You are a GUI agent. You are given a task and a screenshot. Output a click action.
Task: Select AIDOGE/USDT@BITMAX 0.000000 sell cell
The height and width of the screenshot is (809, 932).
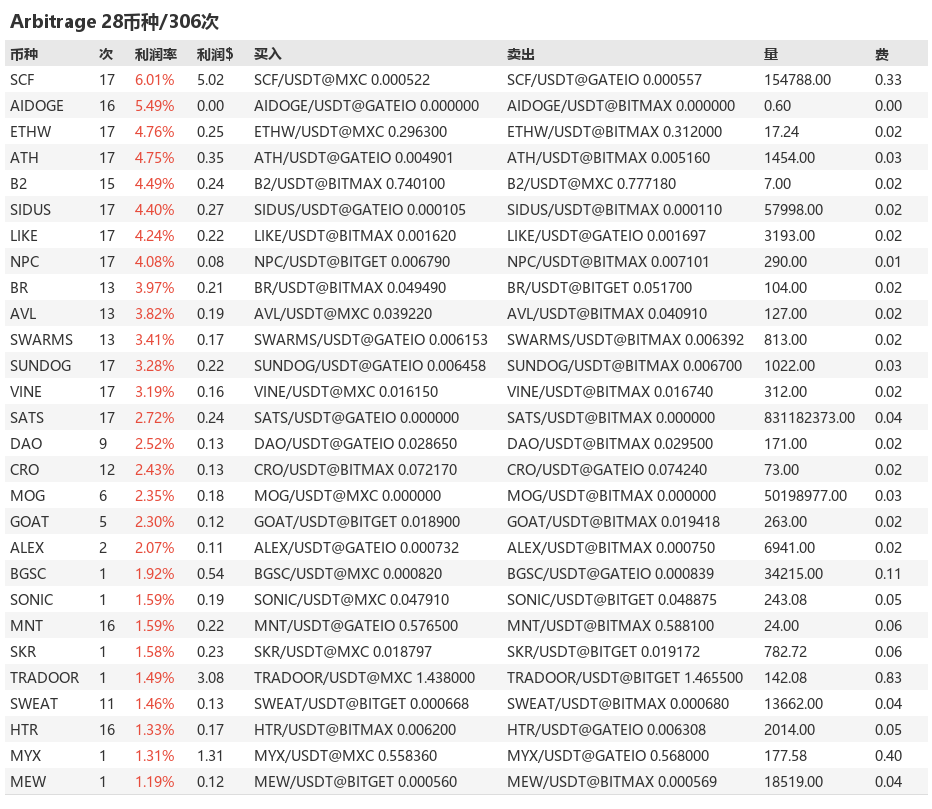click(x=621, y=106)
